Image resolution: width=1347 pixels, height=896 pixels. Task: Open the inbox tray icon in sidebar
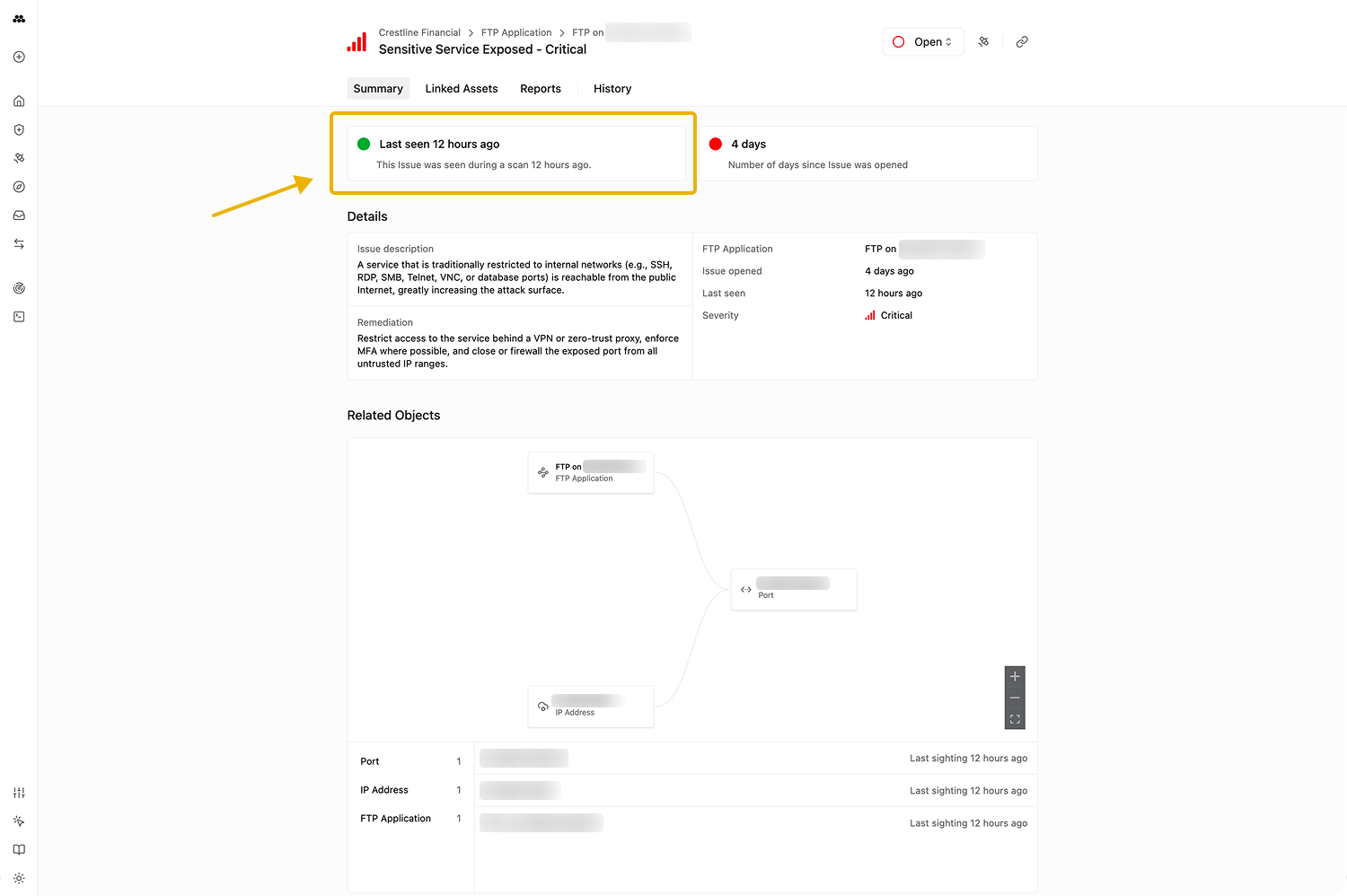[19, 215]
